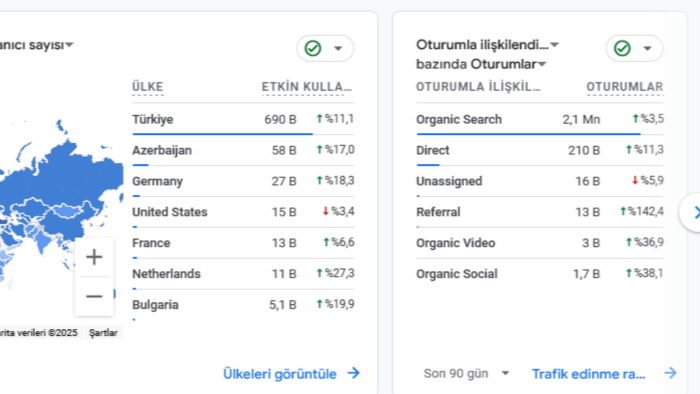Image resolution: width=700 pixels, height=394 pixels.
Task: Click the green checkmark status icon in sessions card
Action: point(622,48)
